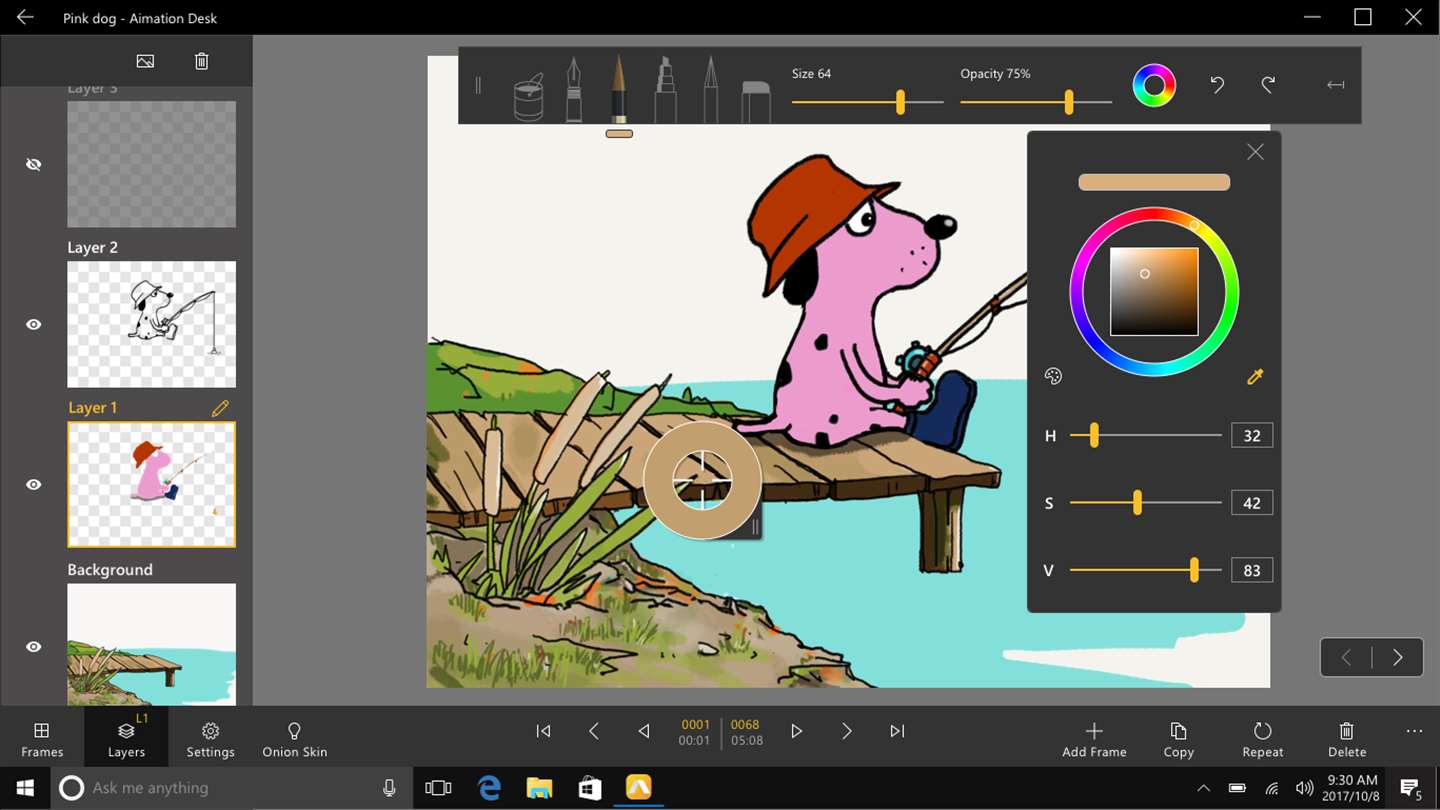The image size is (1440, 810).
Task: Open the color wheel picker
Action: click(1153, 86)
